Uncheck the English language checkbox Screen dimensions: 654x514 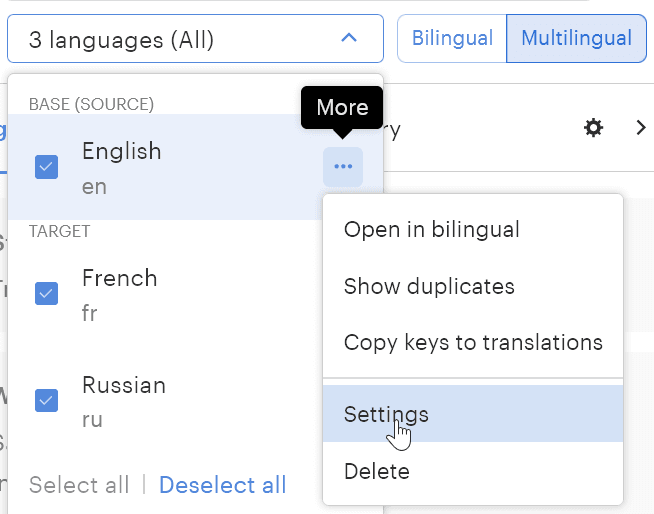coord(46,167)
